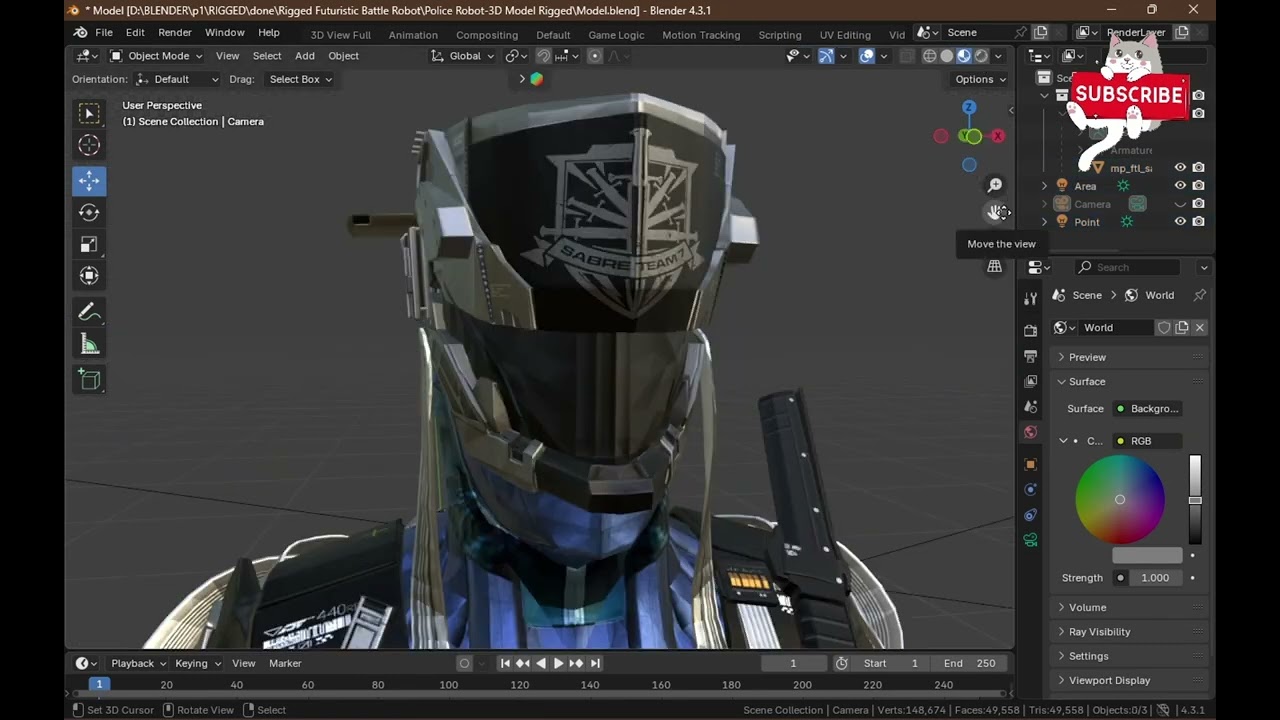1280x720 pixels.
Task: Open the View Layer properties tab
Action: tap(1031, 381)
